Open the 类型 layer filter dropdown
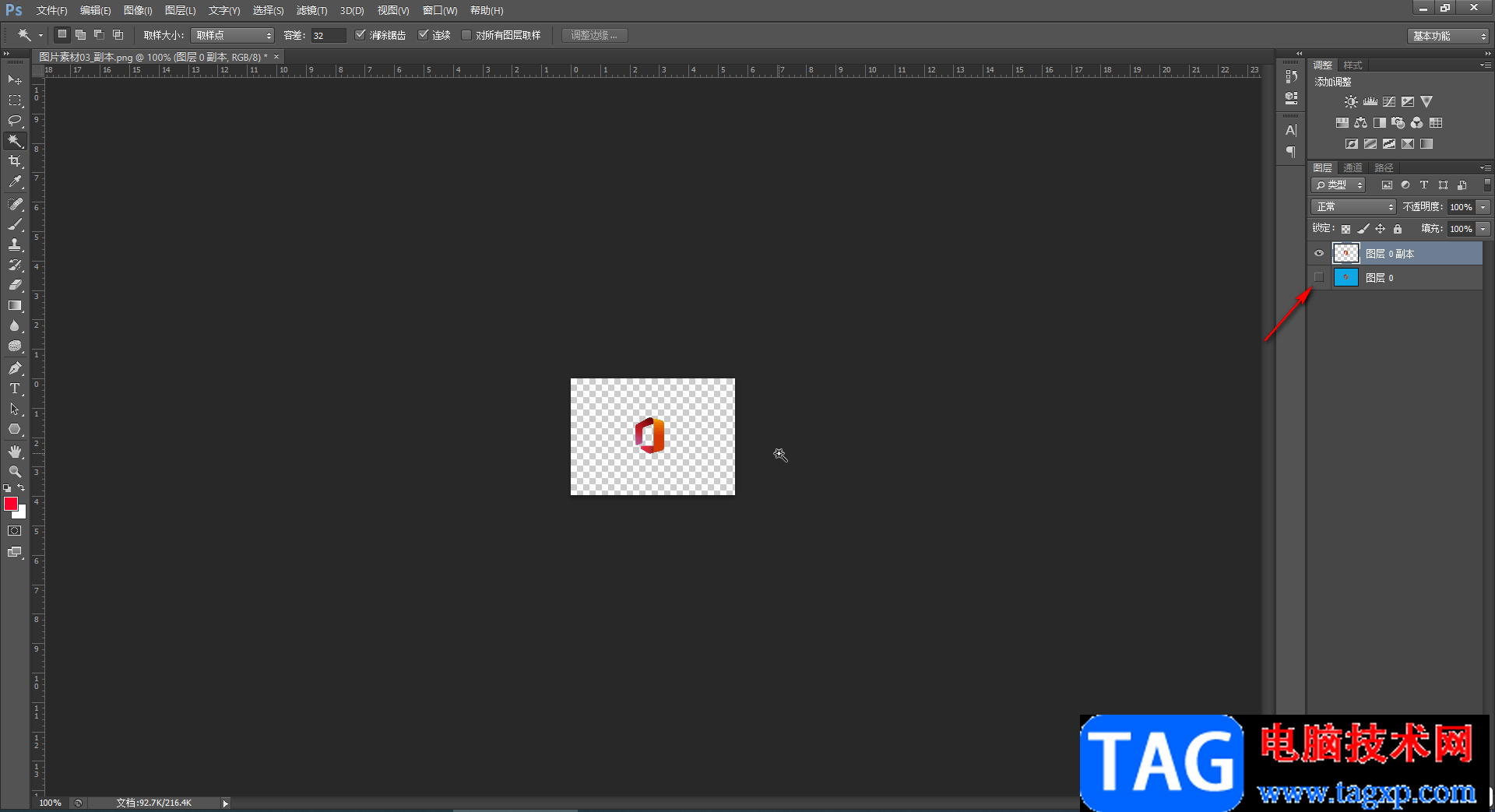Screen dimensions: 1495x812 [x=1338, y=185]
